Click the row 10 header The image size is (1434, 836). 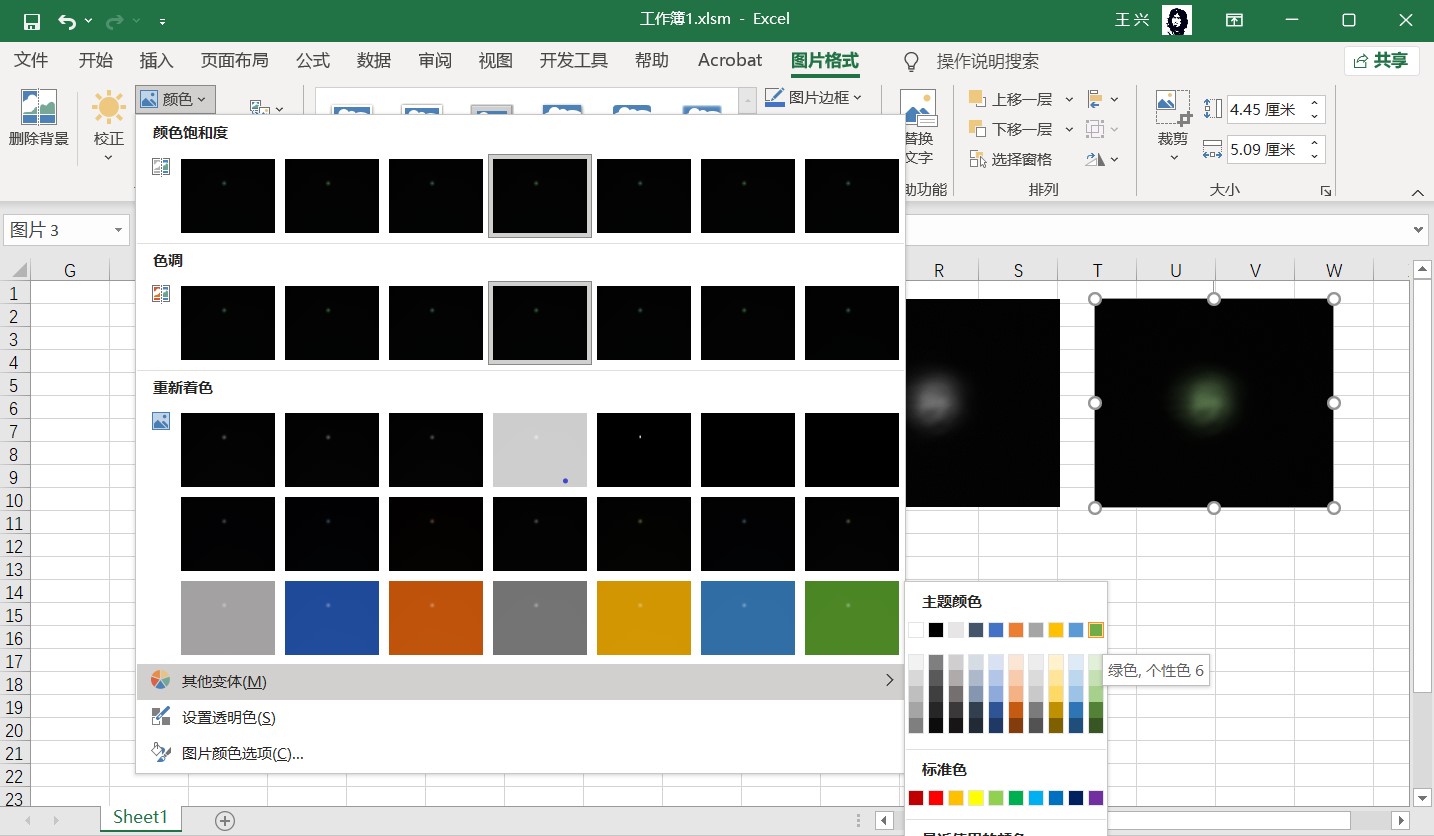(14, 501)
